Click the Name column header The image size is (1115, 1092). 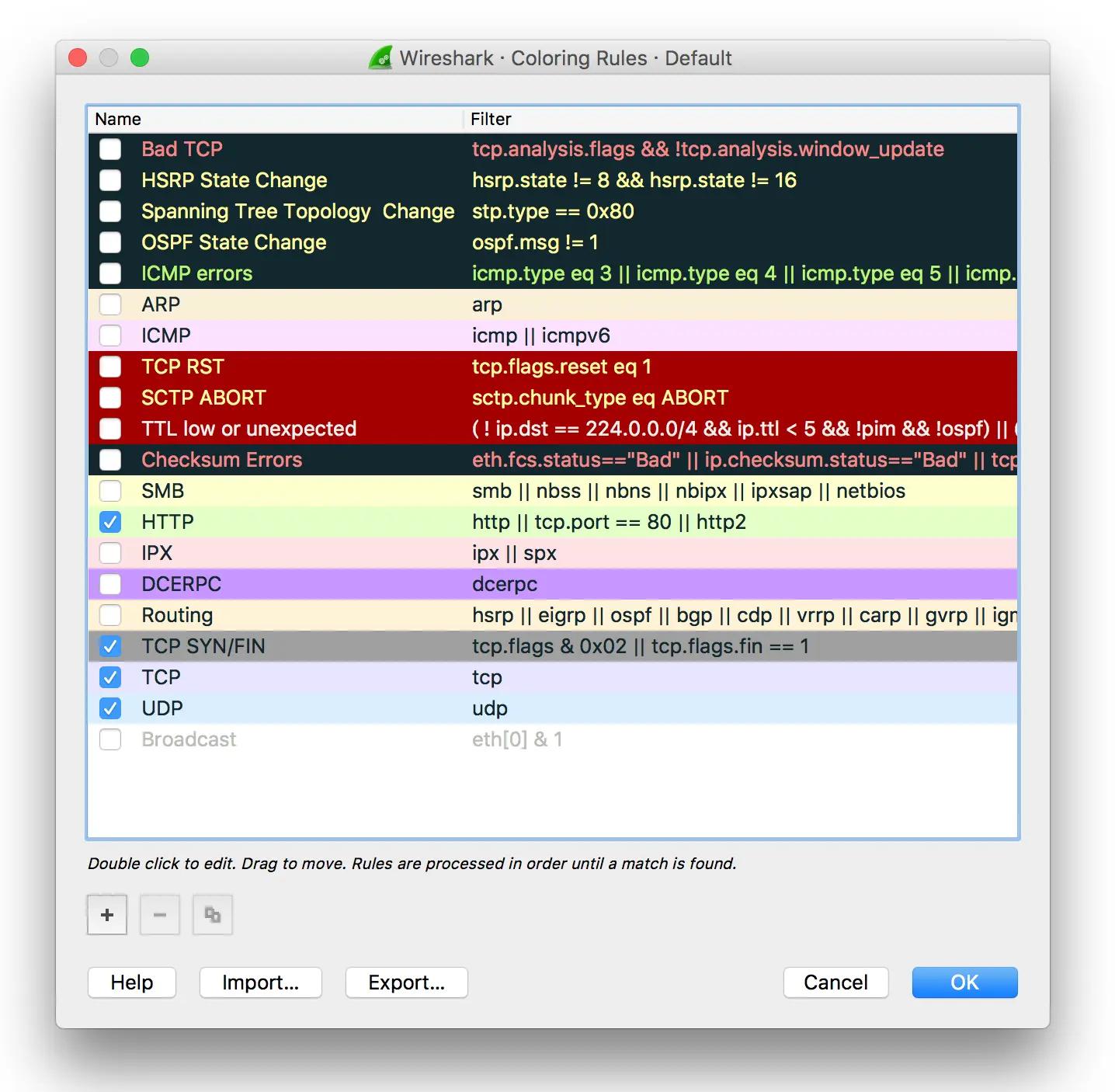point(276,119)
